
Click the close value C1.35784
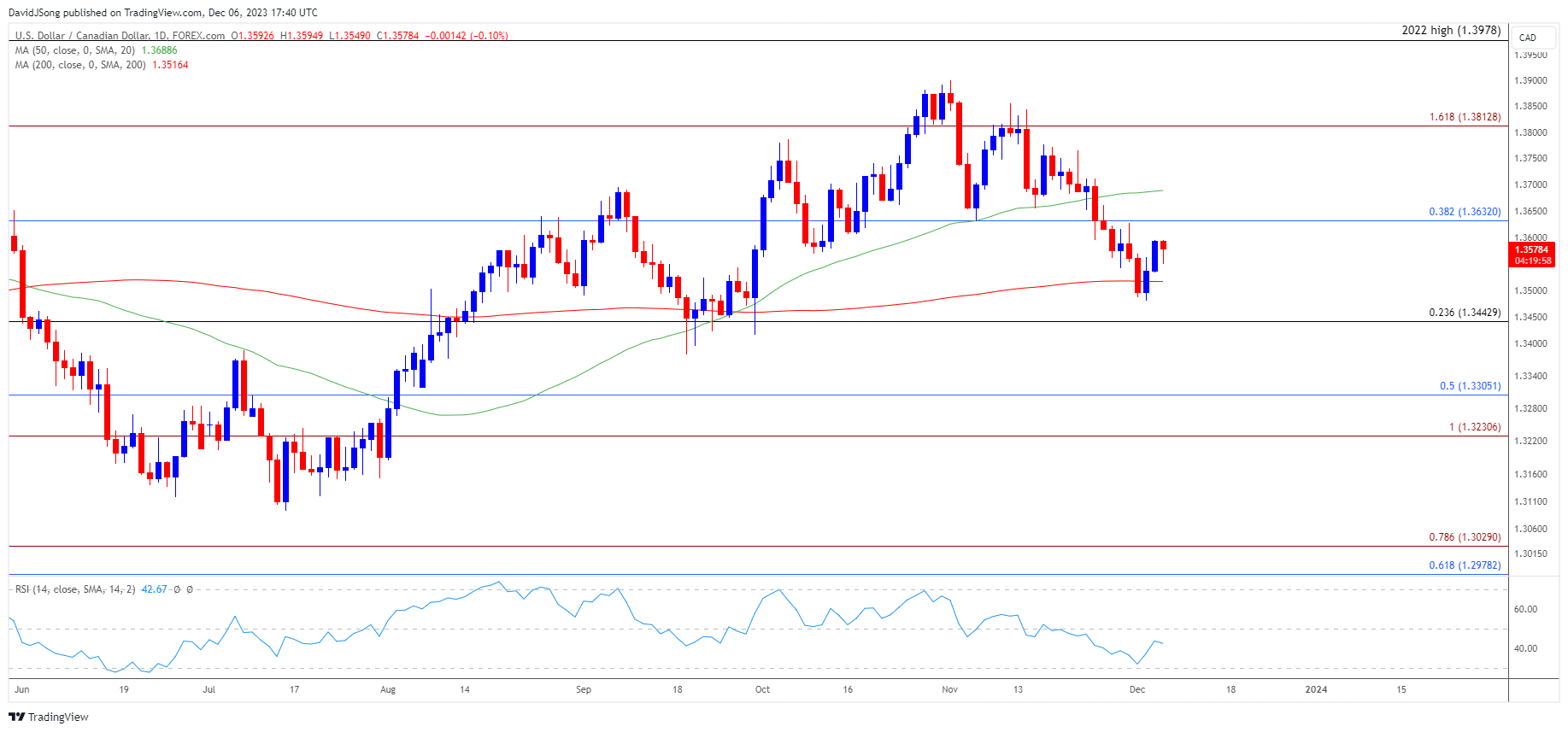(397, 36)
